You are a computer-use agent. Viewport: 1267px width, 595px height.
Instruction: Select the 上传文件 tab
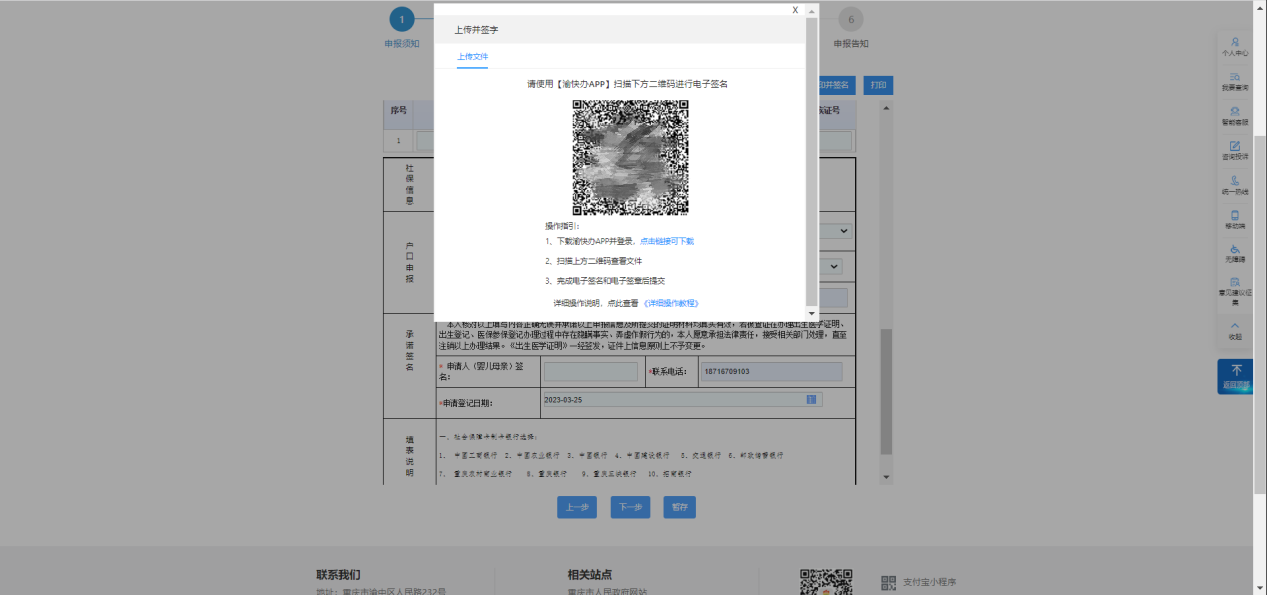(473, 56)
